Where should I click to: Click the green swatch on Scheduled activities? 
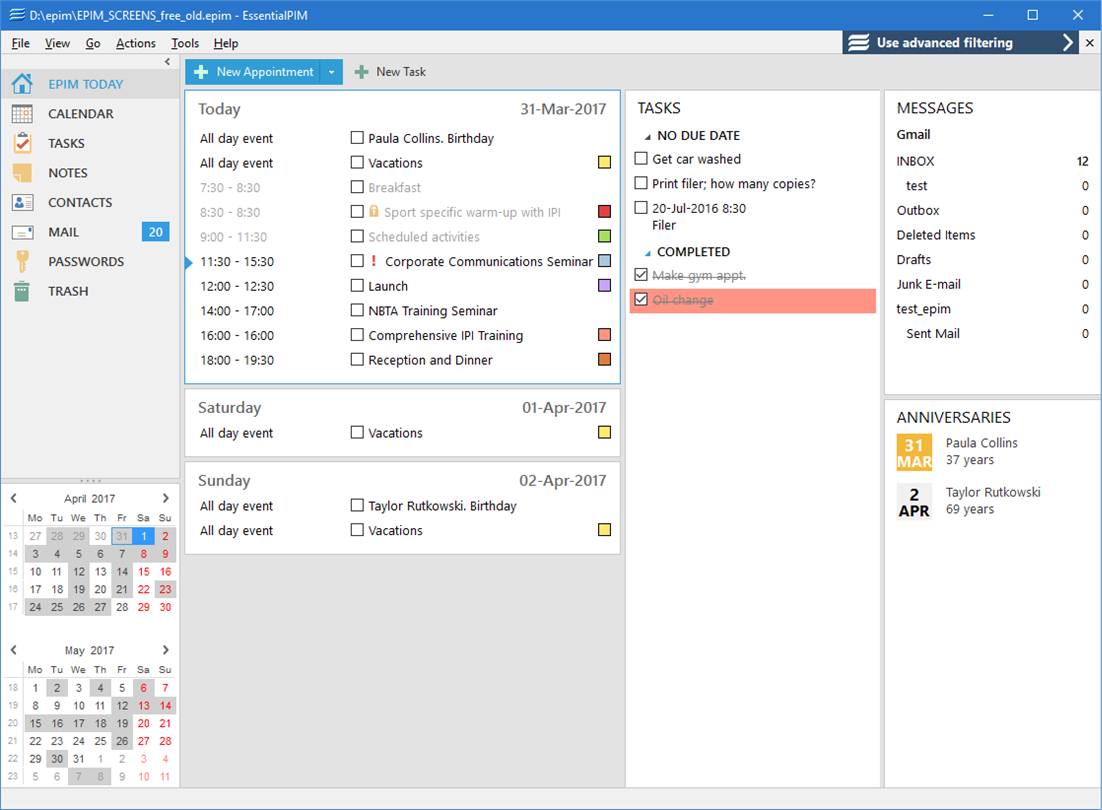[x=604, y=236]
